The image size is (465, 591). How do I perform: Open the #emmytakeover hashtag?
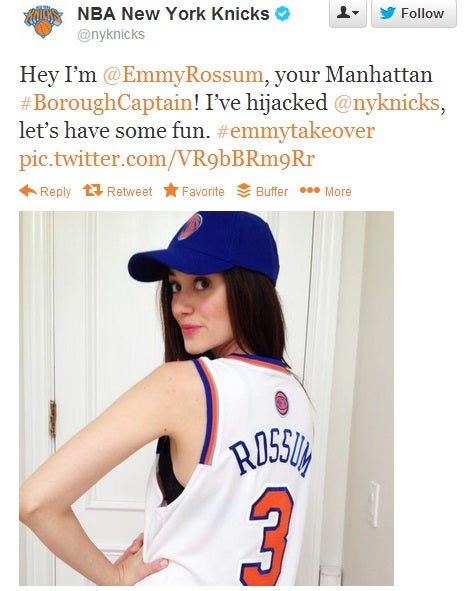296,131
